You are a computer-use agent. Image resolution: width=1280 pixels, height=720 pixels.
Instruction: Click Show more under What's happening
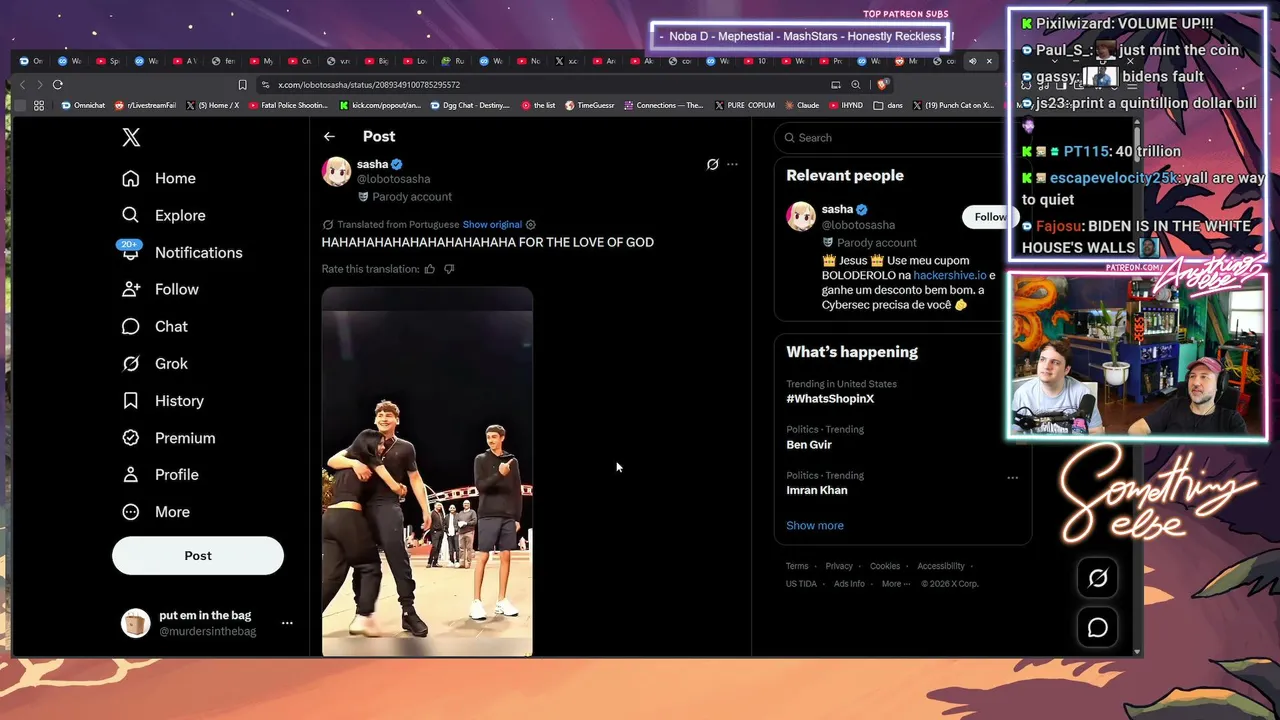[x=815, y=526]
